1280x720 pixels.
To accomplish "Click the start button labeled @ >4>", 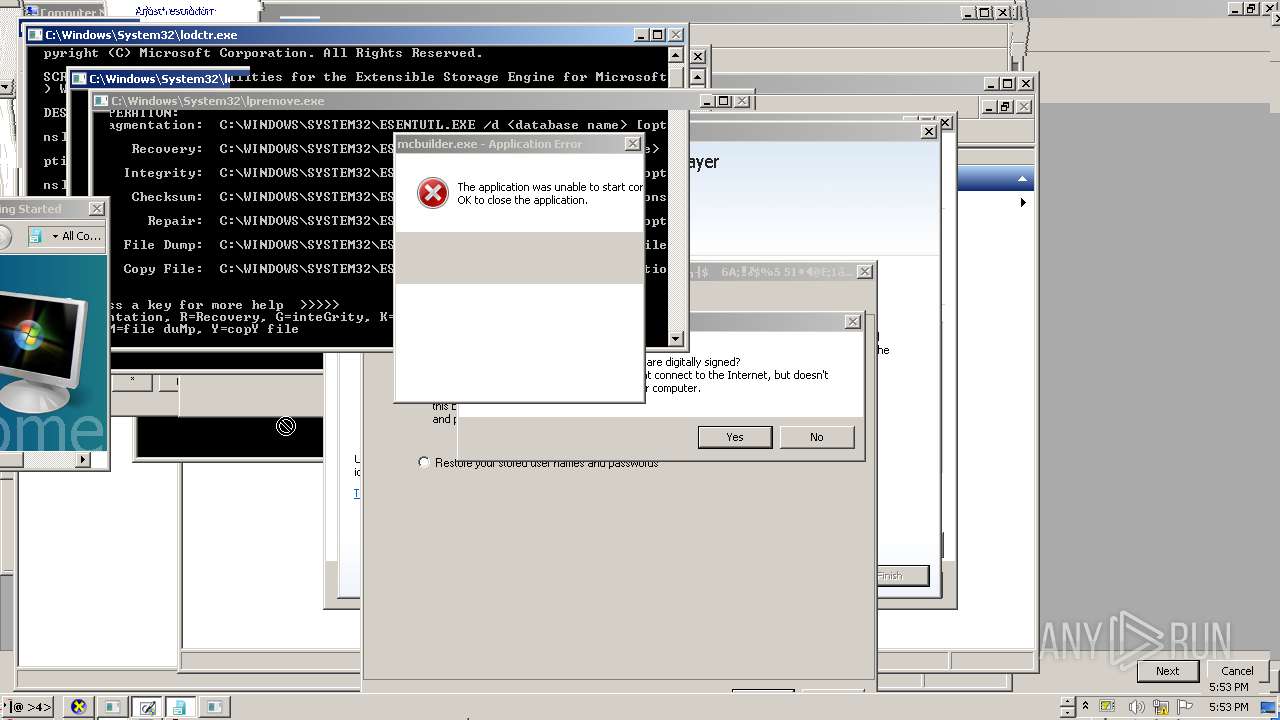I will point(28,707).
